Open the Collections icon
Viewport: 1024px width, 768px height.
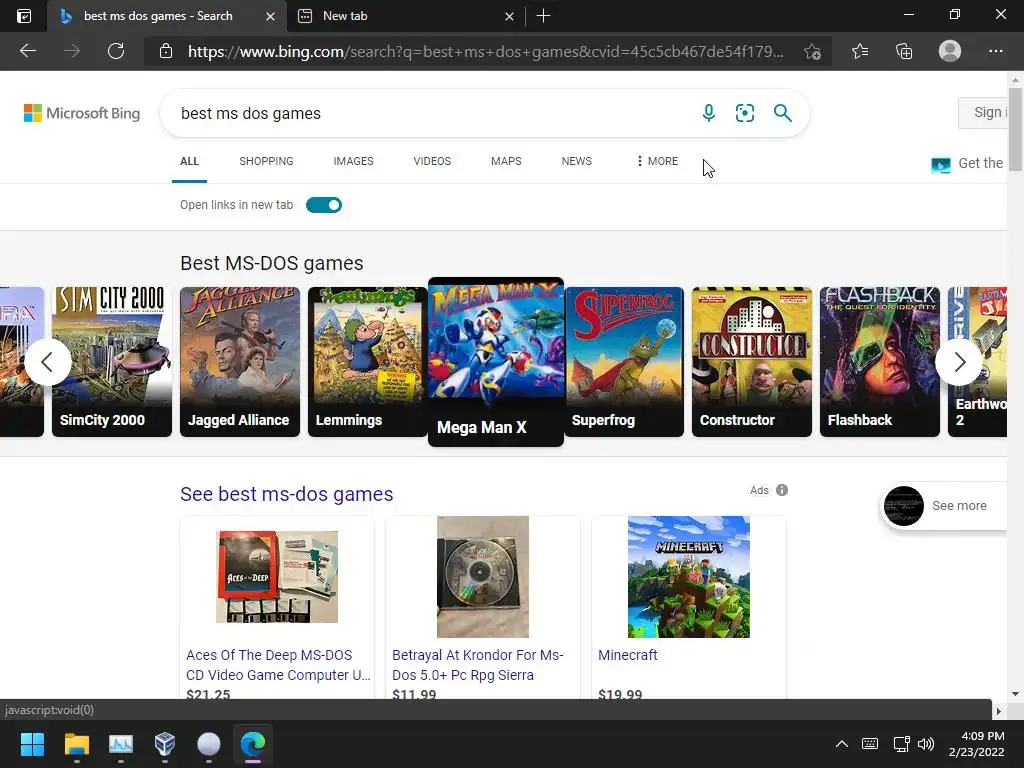[904, 51]
